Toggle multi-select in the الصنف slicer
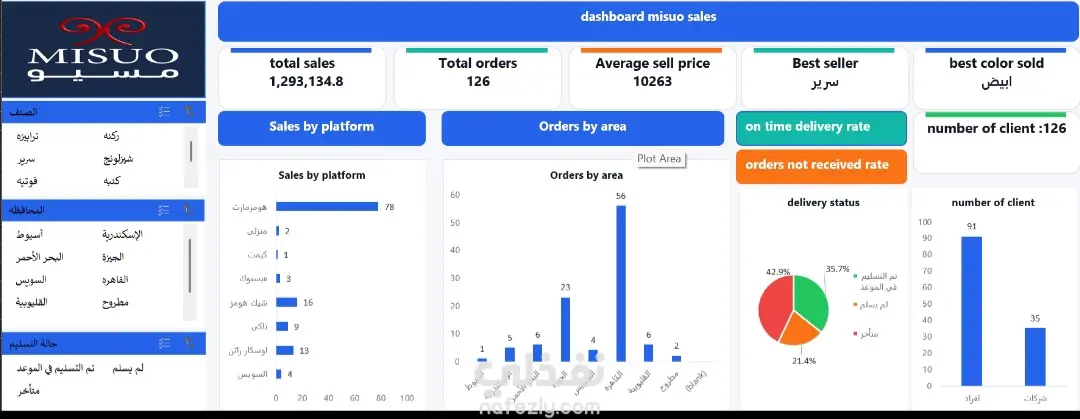The width and height of the screenshot is (1080, 419). click(x=164, y=112)
